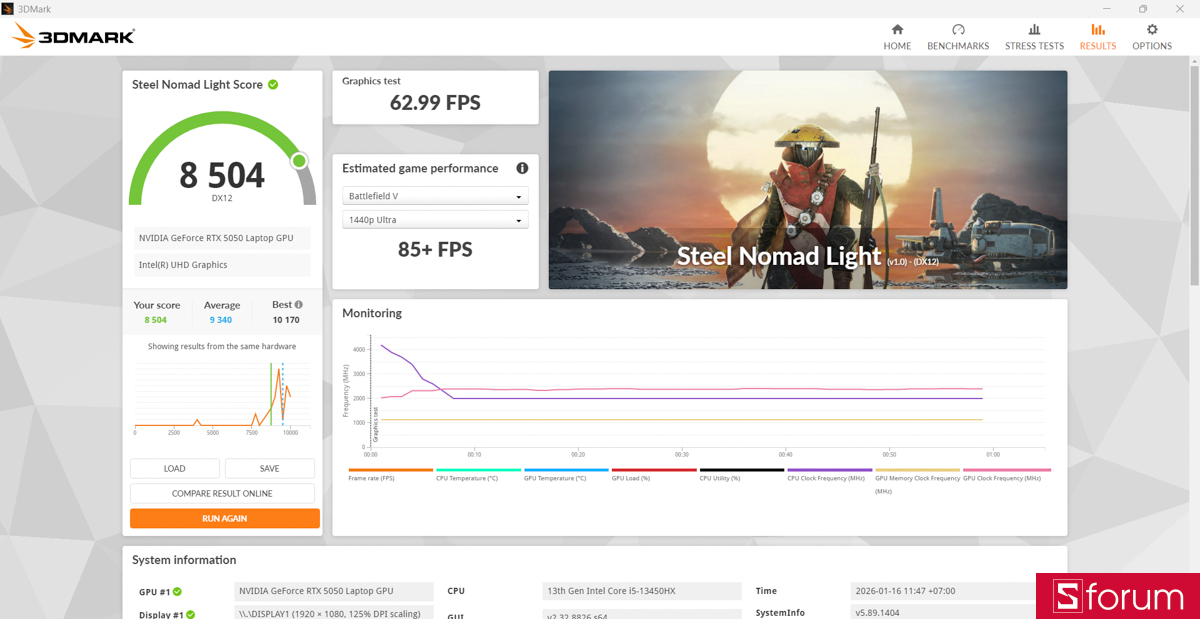The height and width of the screenshot is (619, 1200).
Task: Open the Home page using the home icon
Action: pos(897,36)
